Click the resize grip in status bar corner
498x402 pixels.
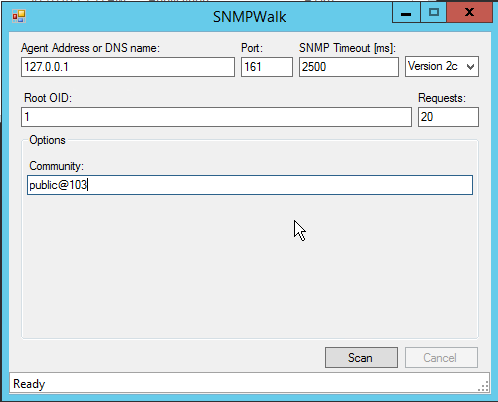483,386
